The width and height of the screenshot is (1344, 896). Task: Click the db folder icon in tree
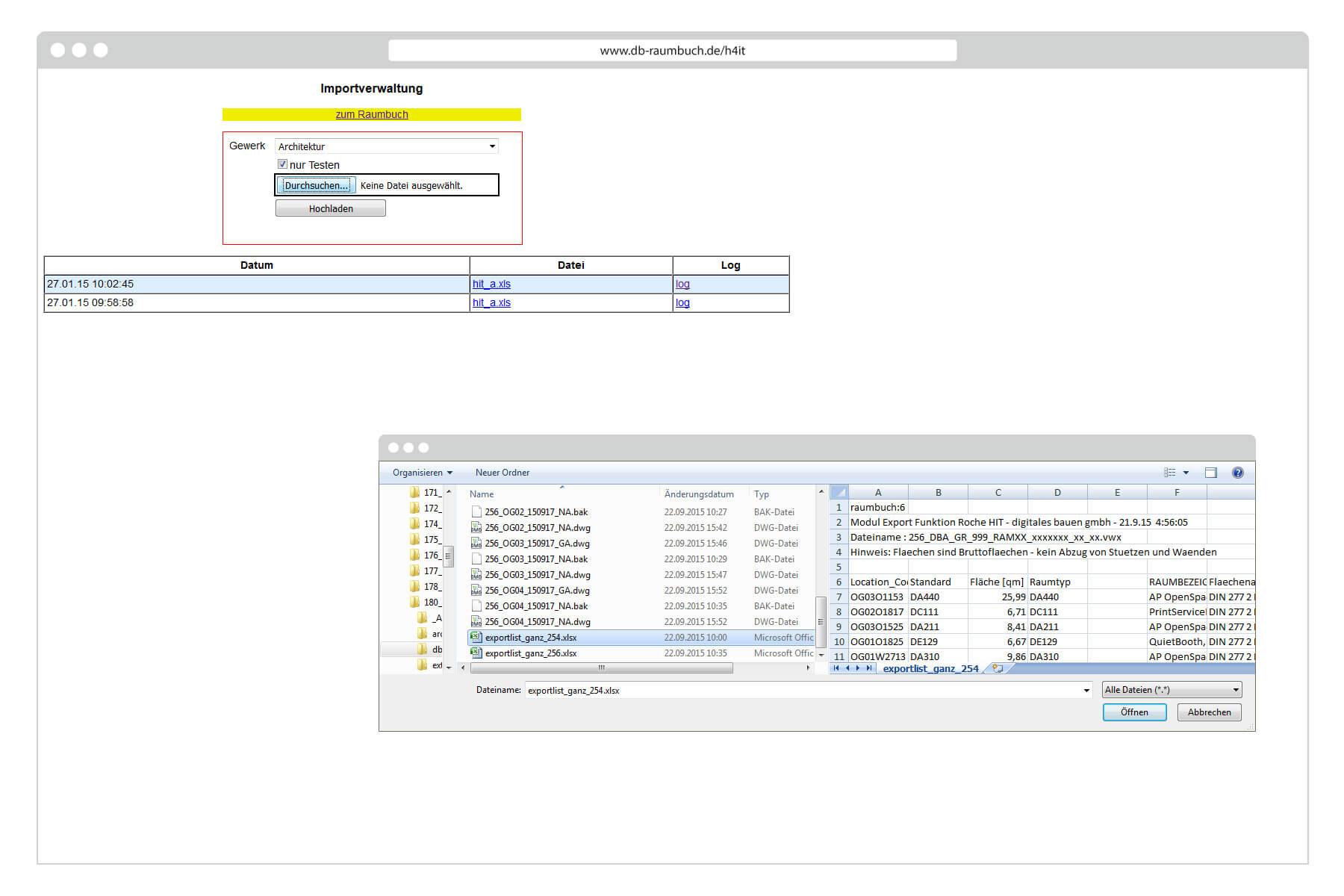pyautogui.click(x=423, y=650)
